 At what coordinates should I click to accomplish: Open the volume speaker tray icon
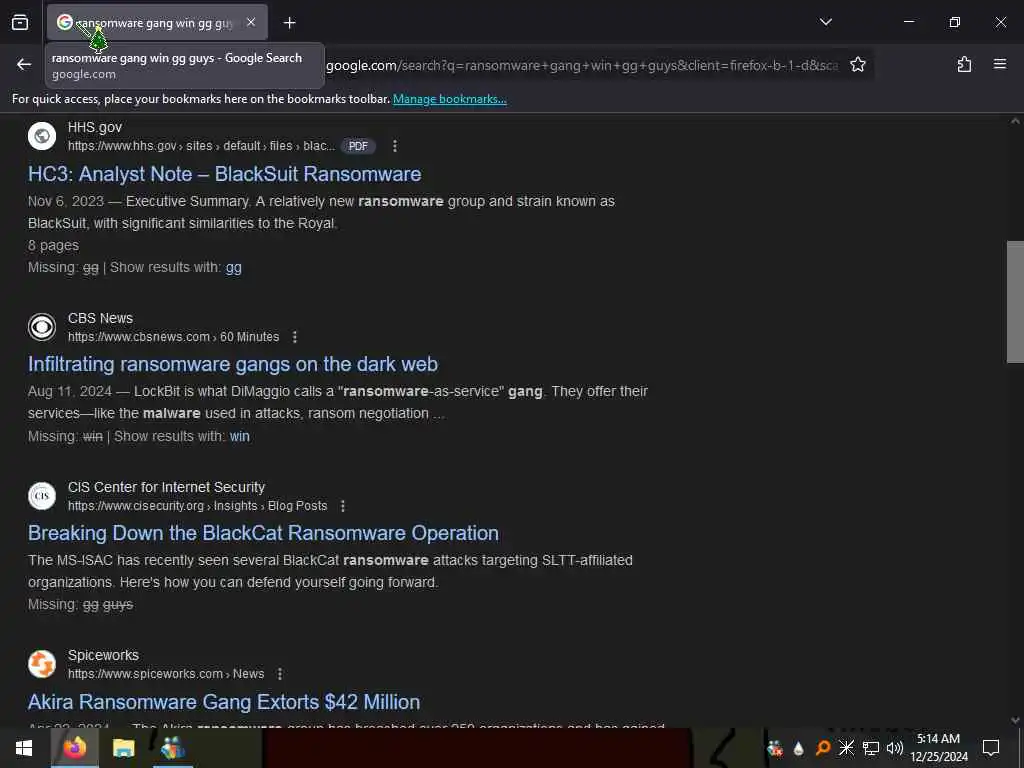(x=895, y=748)
